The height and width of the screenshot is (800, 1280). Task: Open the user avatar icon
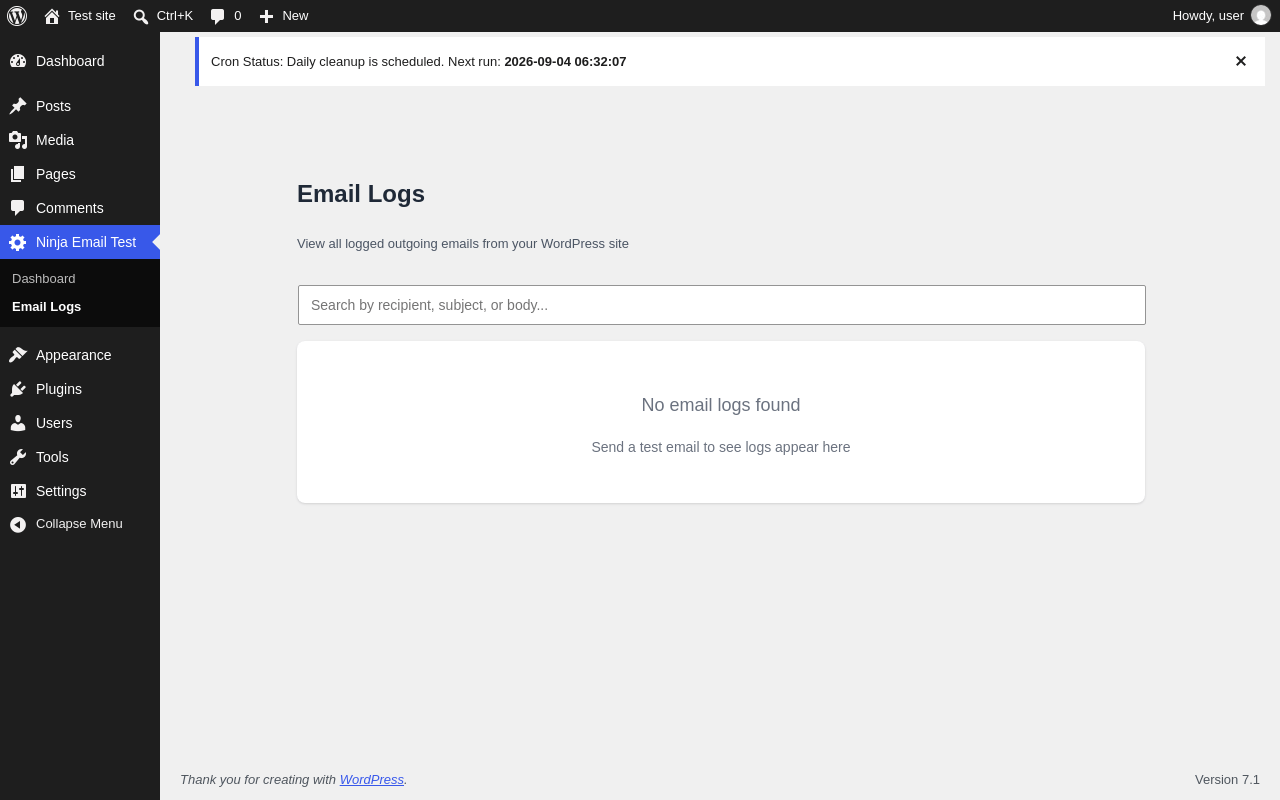1261,16
